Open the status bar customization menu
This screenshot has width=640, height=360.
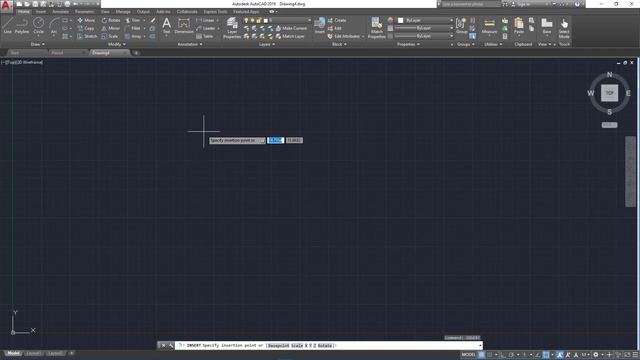pyautogui.click(x=635, y=355)
